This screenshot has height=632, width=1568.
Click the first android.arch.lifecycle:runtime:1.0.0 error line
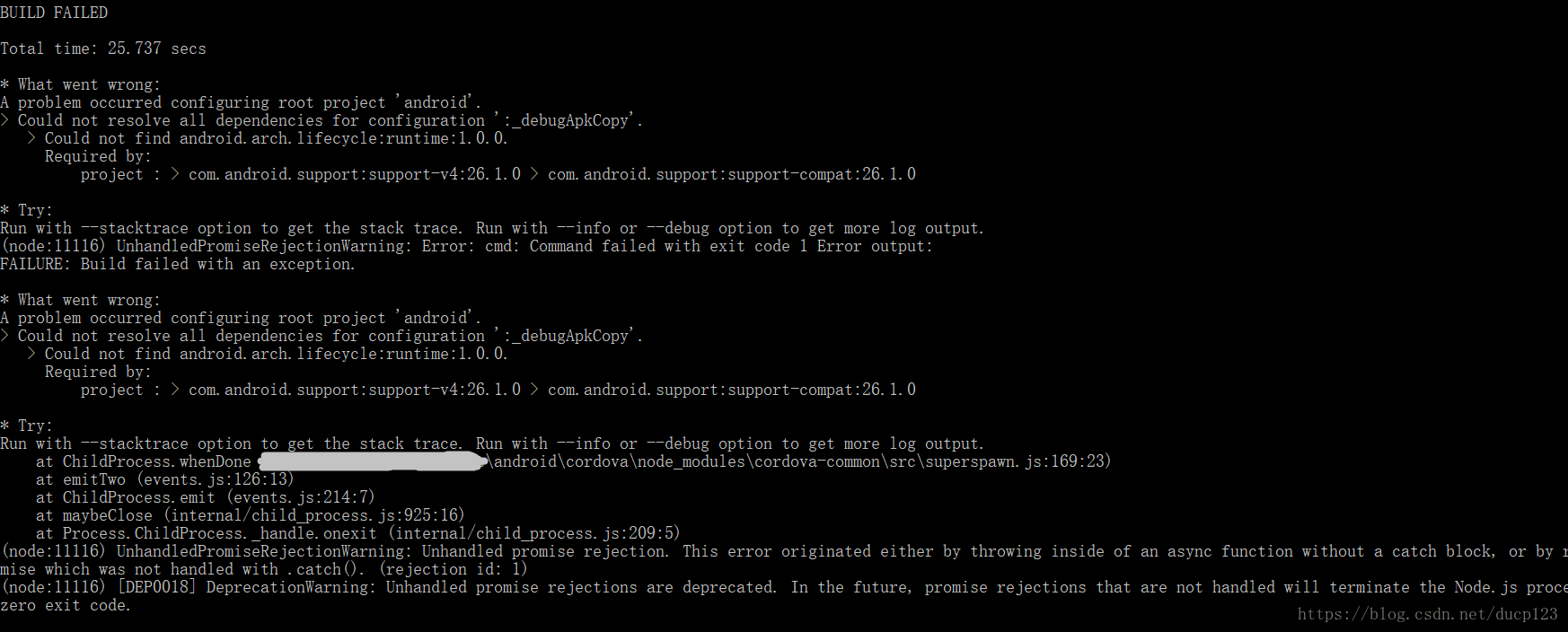[268, 138]
